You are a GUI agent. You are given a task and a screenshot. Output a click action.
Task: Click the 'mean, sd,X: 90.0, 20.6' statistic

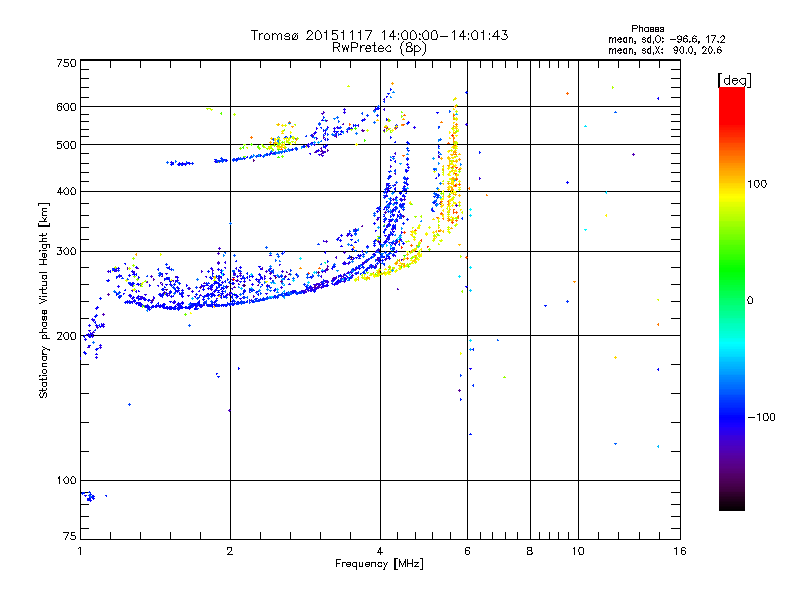point(665,50)
